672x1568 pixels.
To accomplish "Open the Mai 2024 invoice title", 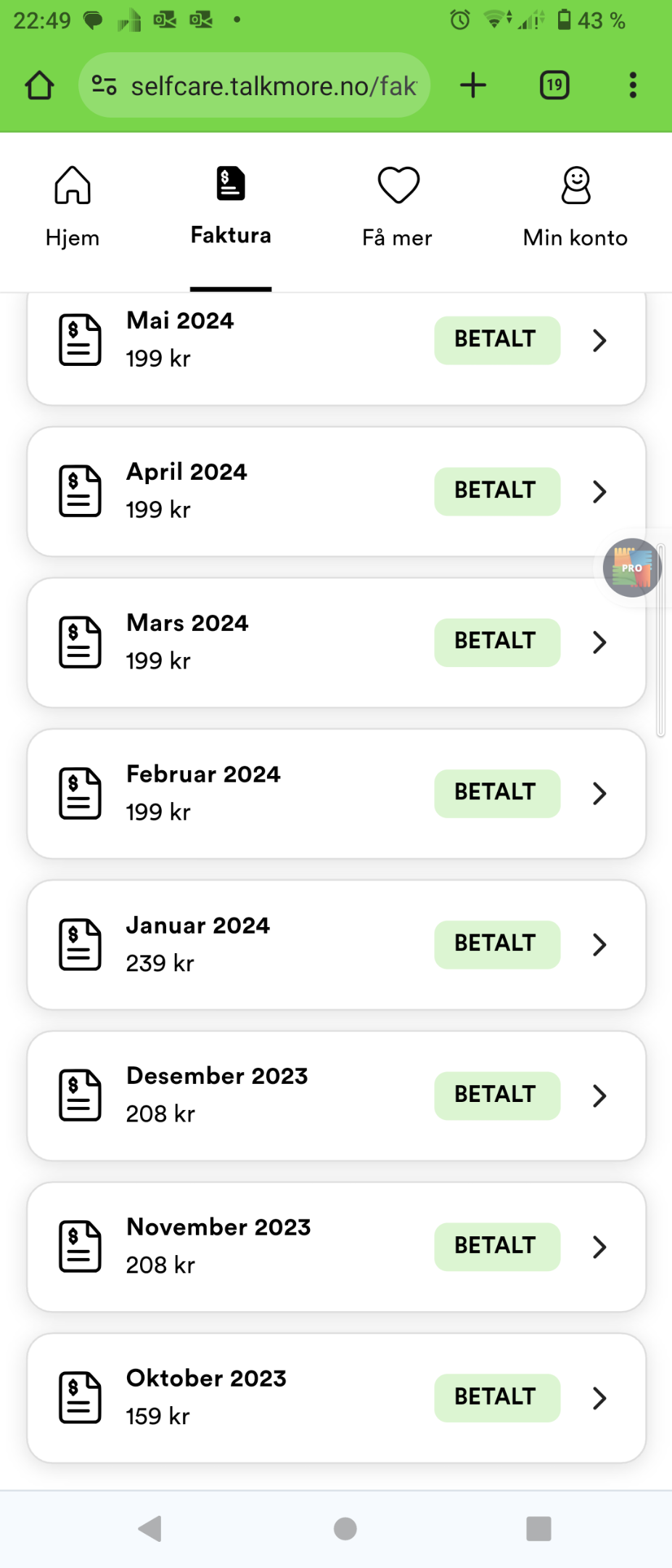I will (x=180, y=320).
